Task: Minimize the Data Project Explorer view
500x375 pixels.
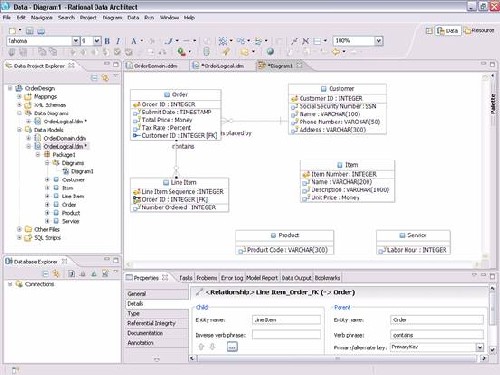Action: pos(107,64)
